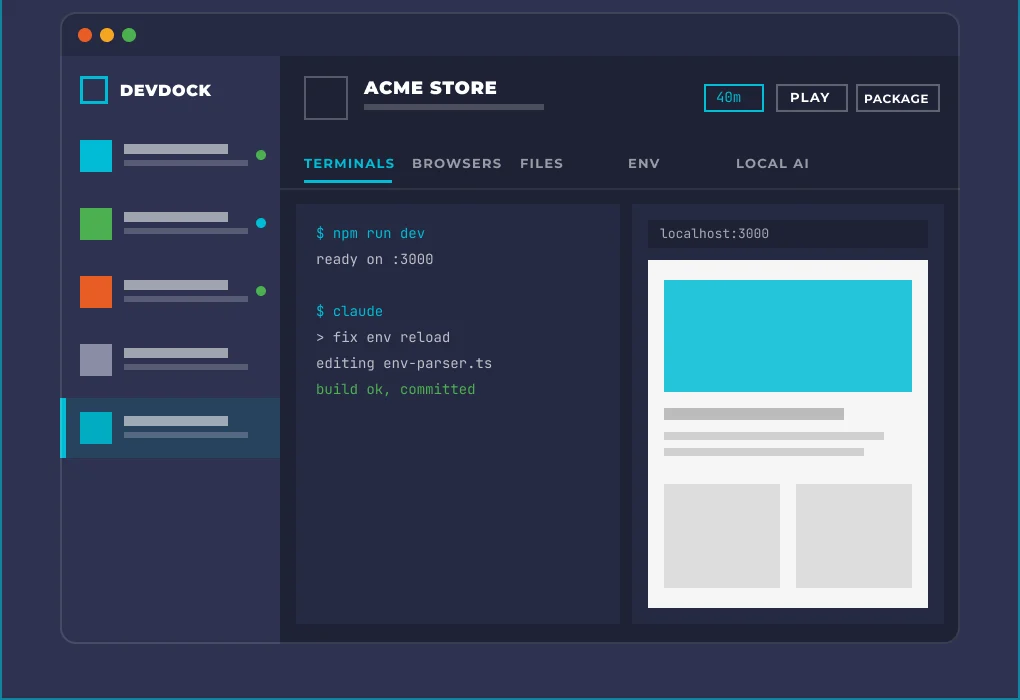The width and height of the screenshot is (1020, 700).
Task: Click the ACME STORE title
Action: pos(430,88)
